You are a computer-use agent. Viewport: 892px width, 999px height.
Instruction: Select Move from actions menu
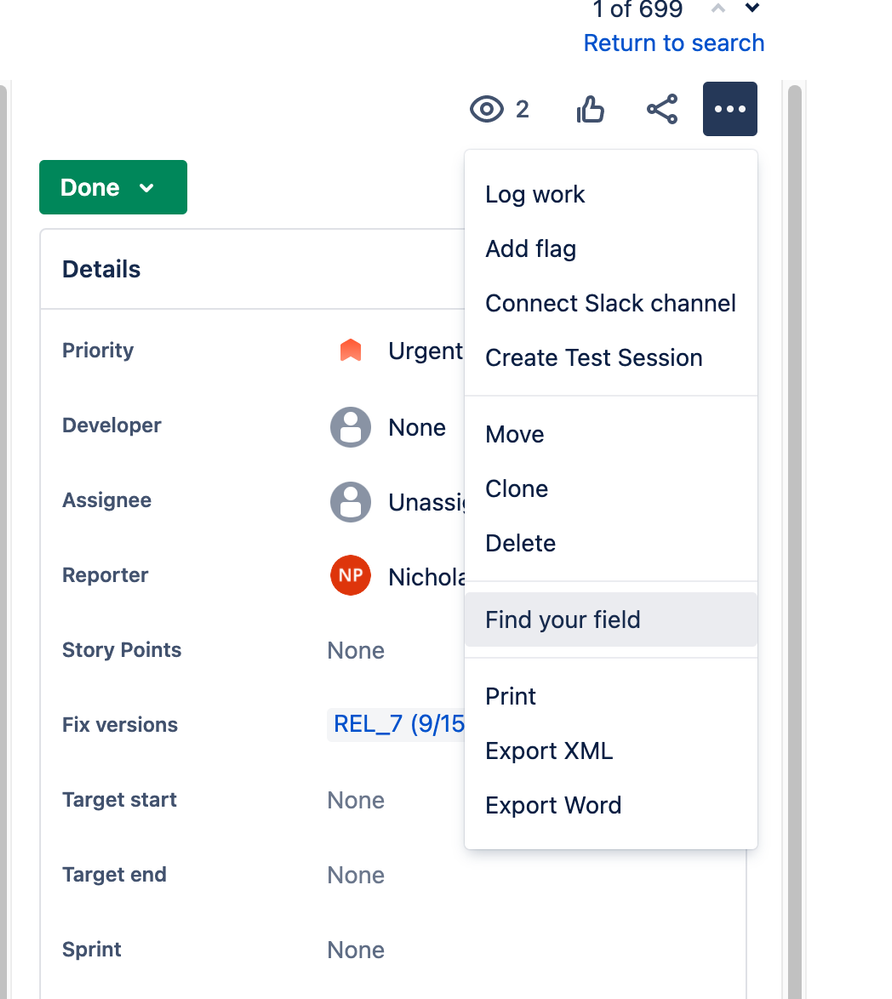click(x=611, y=435)
